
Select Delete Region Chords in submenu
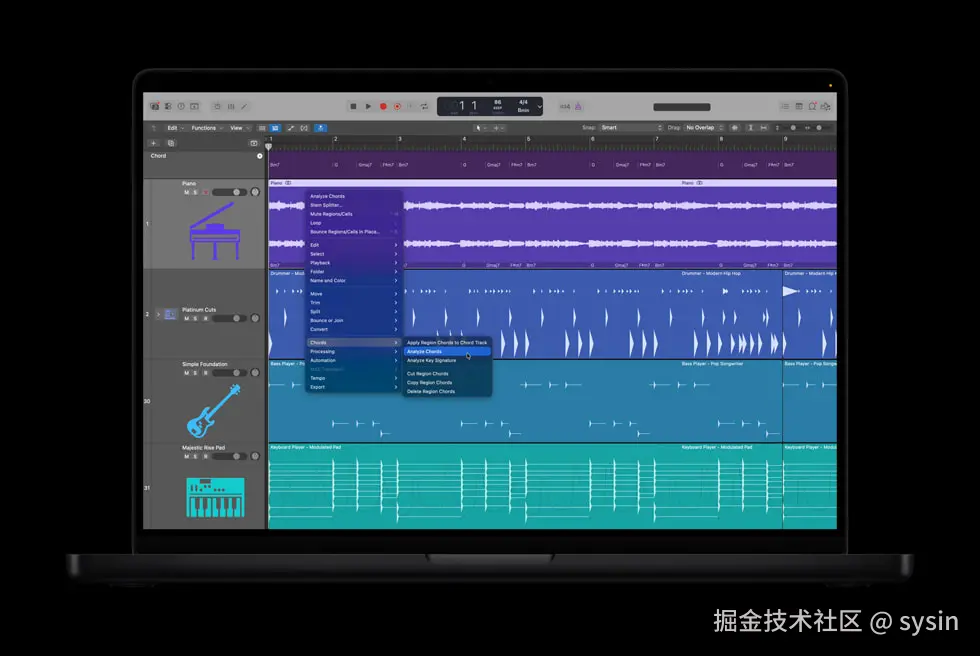(431, 391)
